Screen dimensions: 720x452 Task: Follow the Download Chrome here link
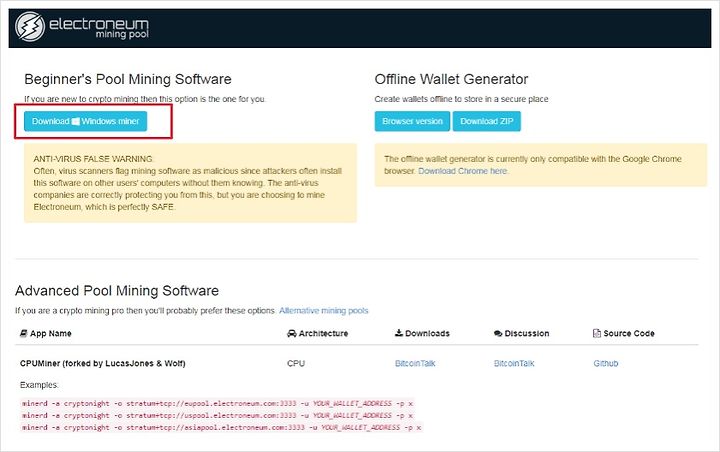pos(463,171)
